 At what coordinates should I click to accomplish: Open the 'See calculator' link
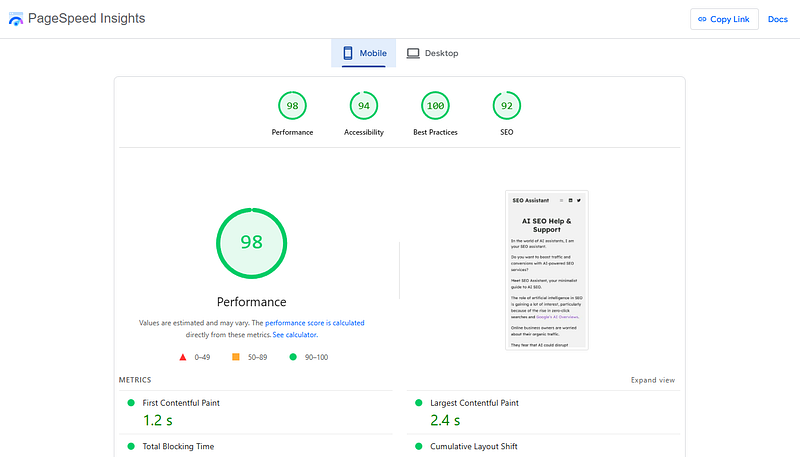point(295,335)
